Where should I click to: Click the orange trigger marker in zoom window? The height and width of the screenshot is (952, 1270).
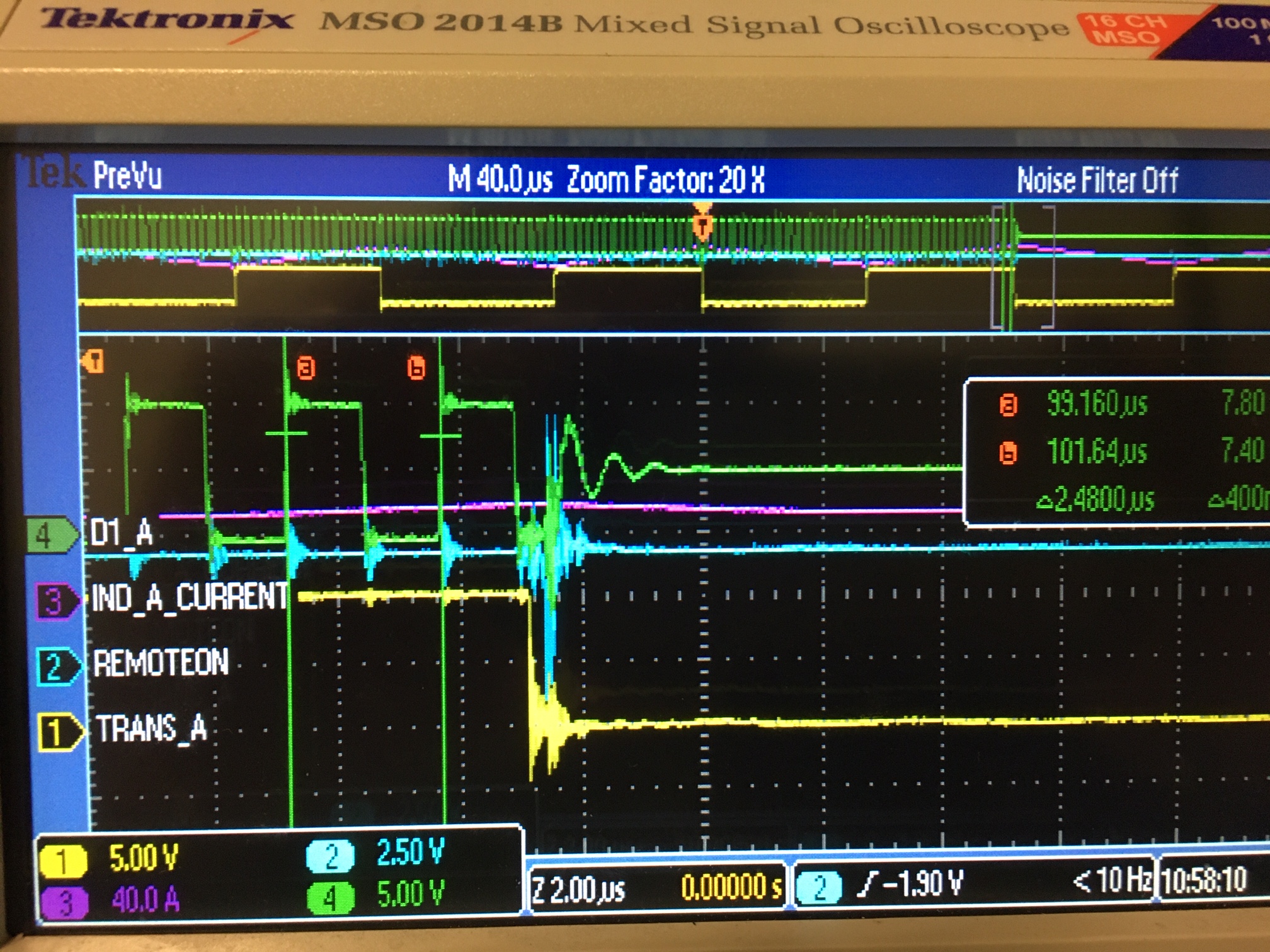point(93,361)
